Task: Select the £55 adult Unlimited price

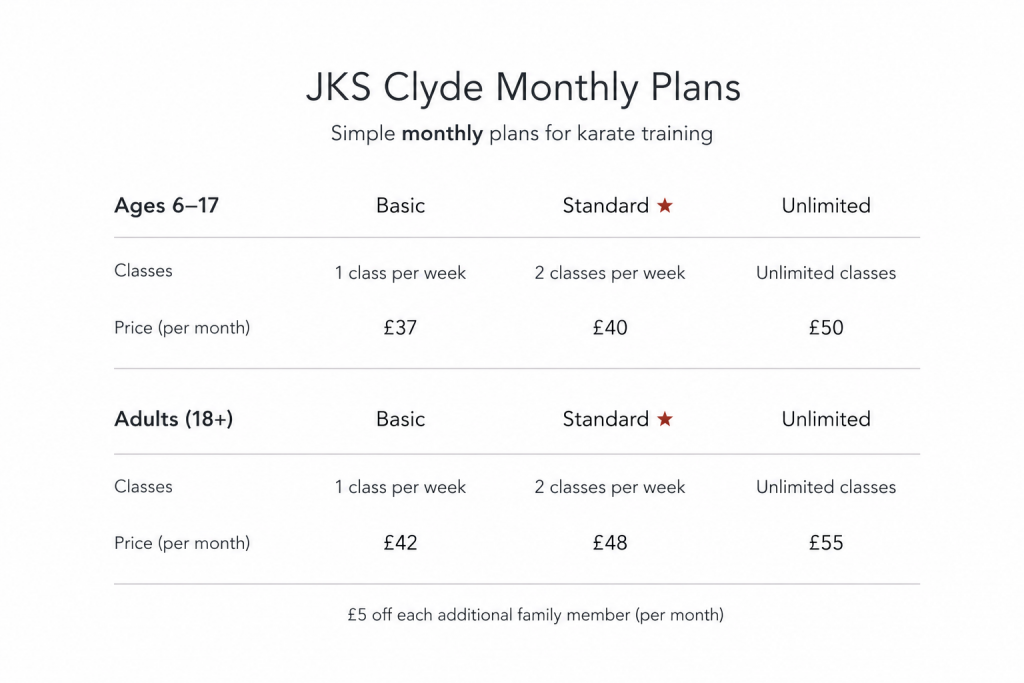Action: point(826,543)
